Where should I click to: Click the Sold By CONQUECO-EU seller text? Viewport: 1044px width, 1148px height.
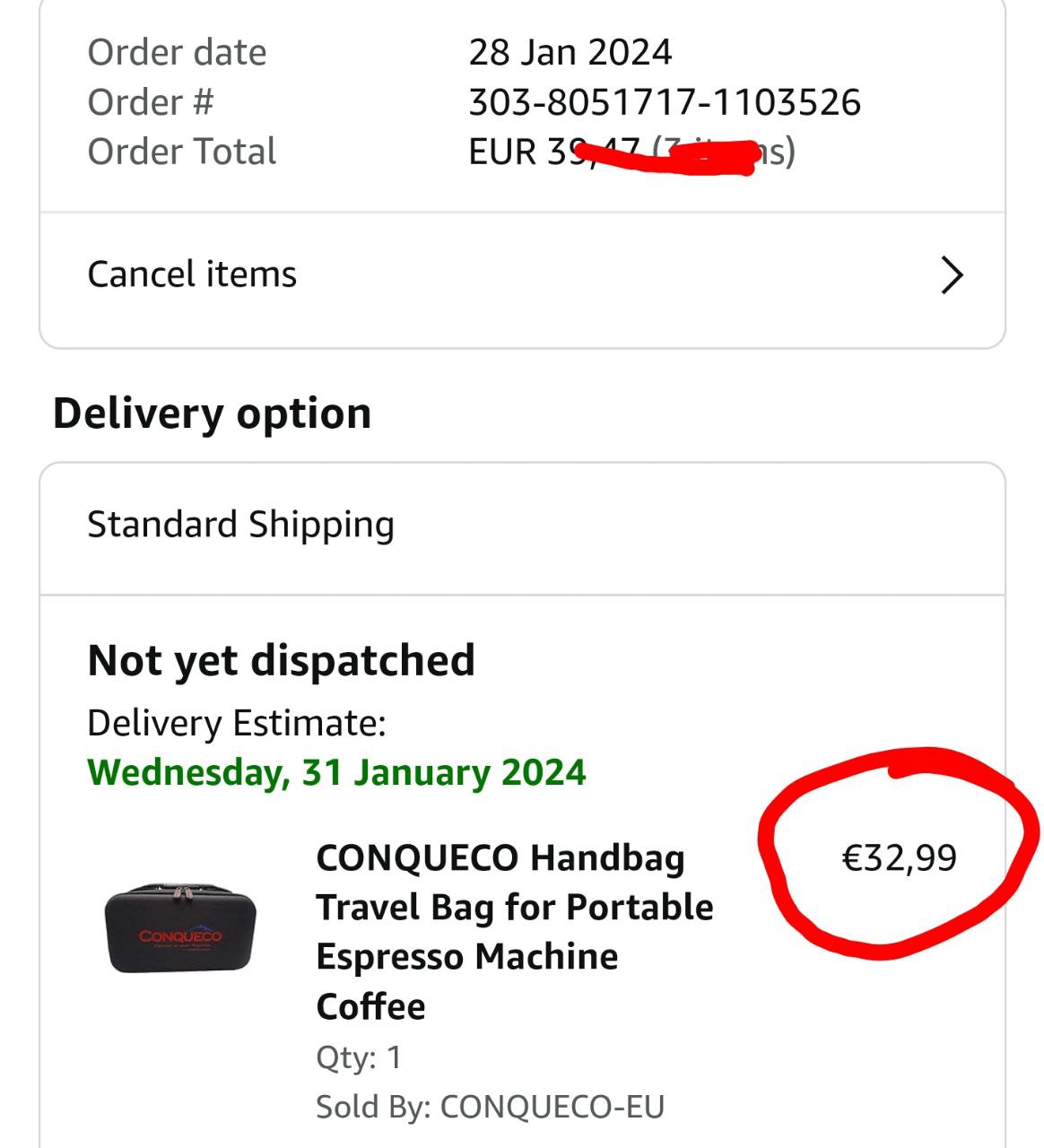click(490, 1107)
